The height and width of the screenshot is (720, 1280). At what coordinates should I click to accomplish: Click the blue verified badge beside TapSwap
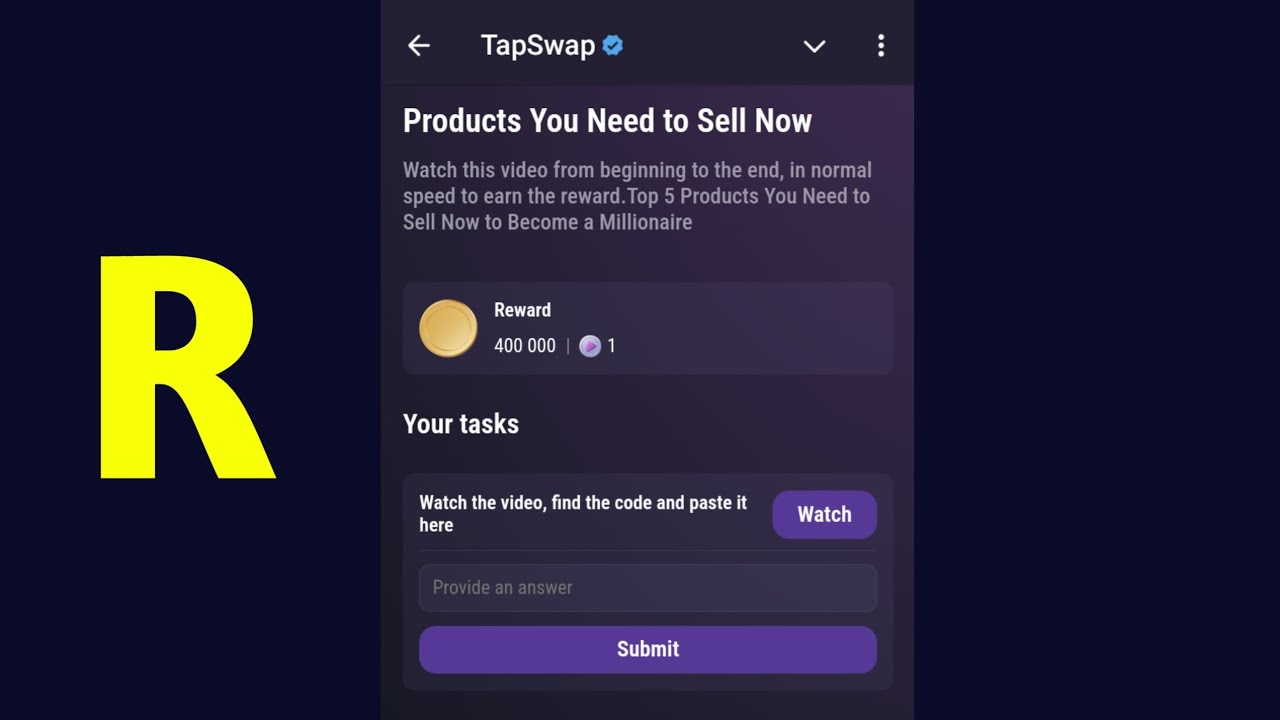613,45
